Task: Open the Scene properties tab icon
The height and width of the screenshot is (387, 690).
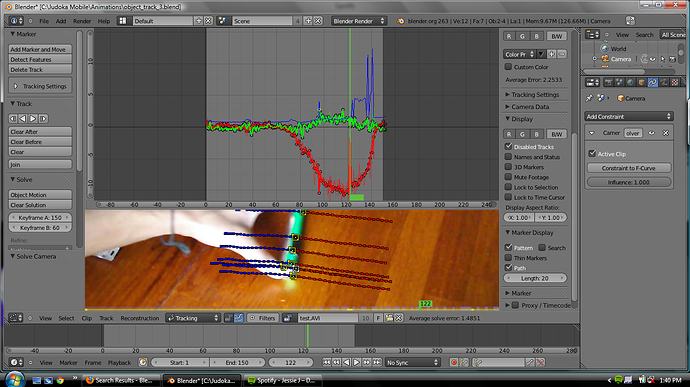Action: click(x=619, y=82)
